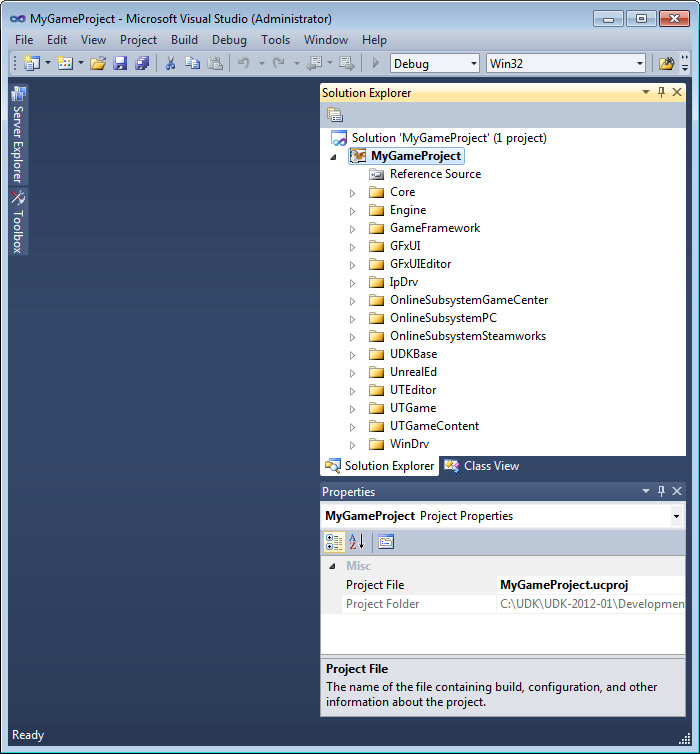Switch to the Solution Explorer tab

[380, 465]
